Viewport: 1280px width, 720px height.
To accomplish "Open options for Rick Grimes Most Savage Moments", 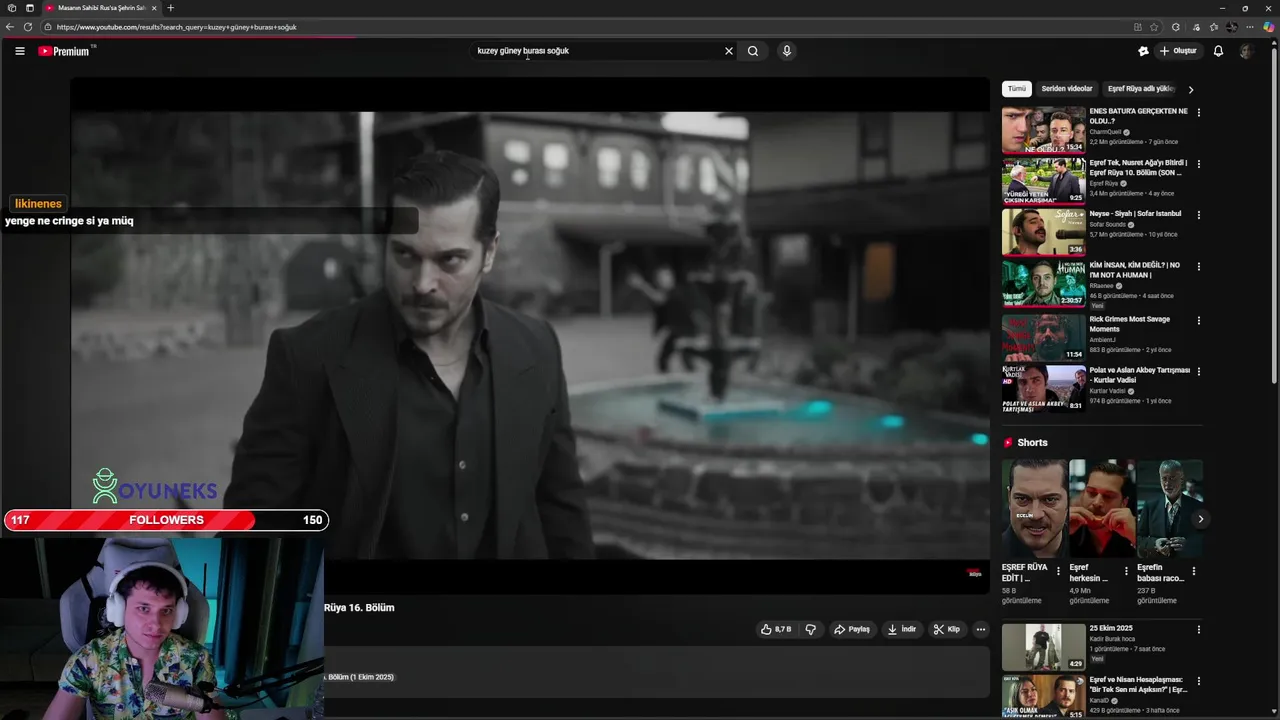I will point(1199,321).
